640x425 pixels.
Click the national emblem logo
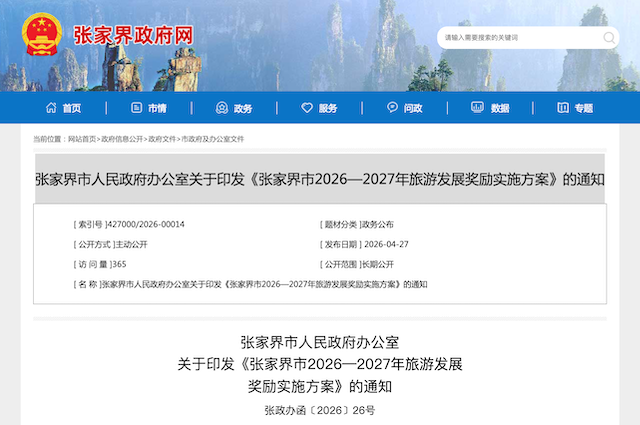(x=42, y=34)
